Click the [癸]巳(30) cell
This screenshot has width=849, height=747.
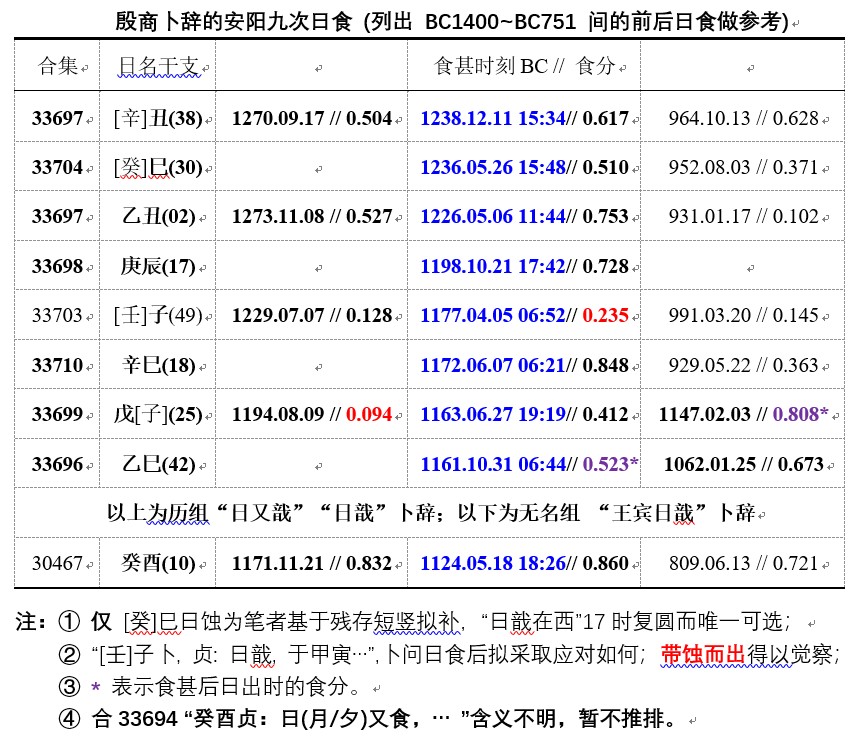coord(158,167)
